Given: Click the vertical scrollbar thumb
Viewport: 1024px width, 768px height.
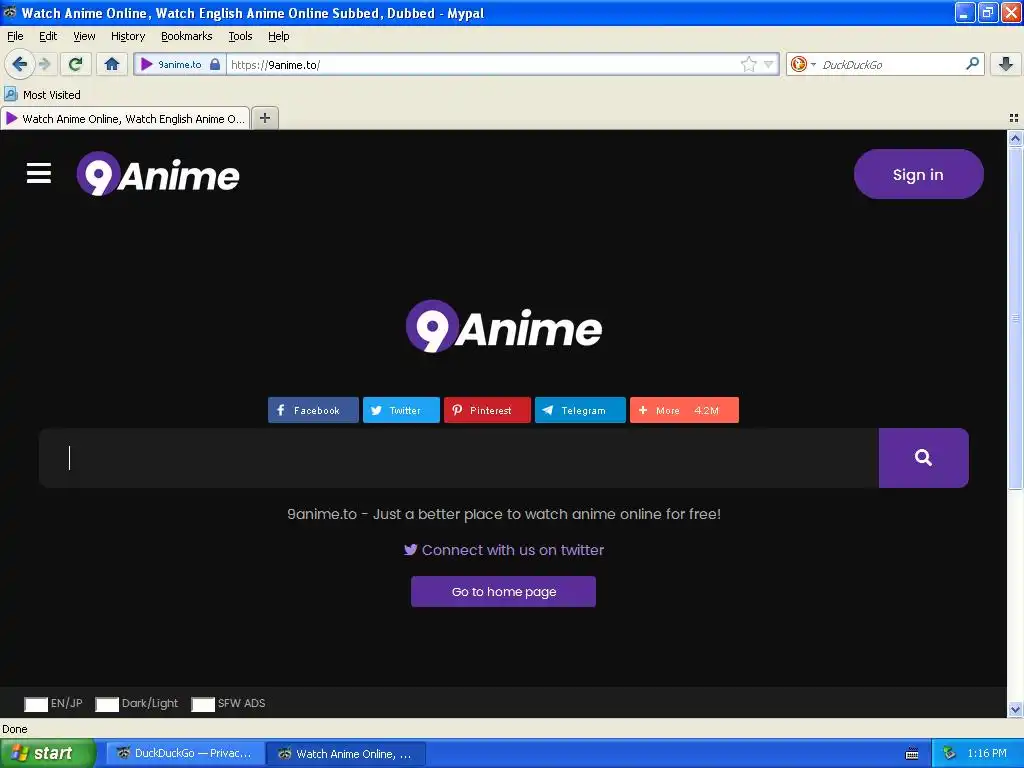Looking at the screenshot, I should 1015,317.
